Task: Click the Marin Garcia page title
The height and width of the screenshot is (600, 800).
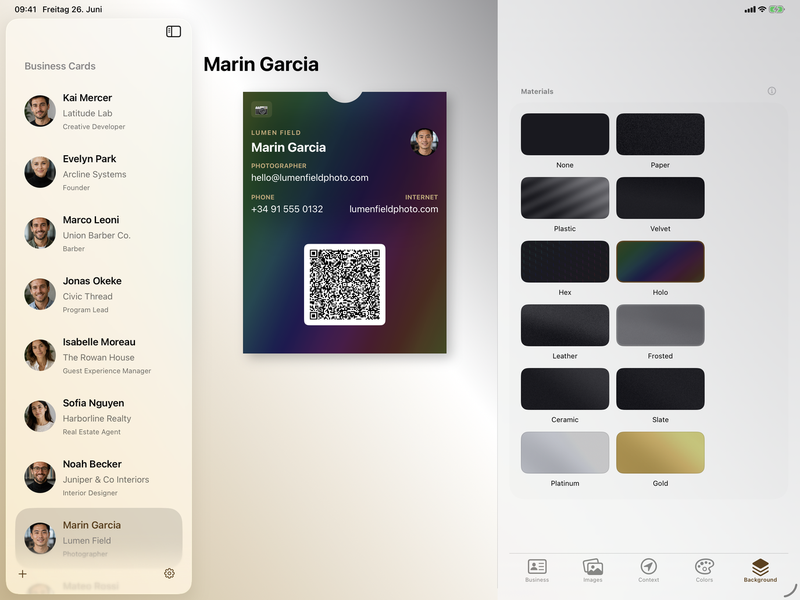Action: 261,64
